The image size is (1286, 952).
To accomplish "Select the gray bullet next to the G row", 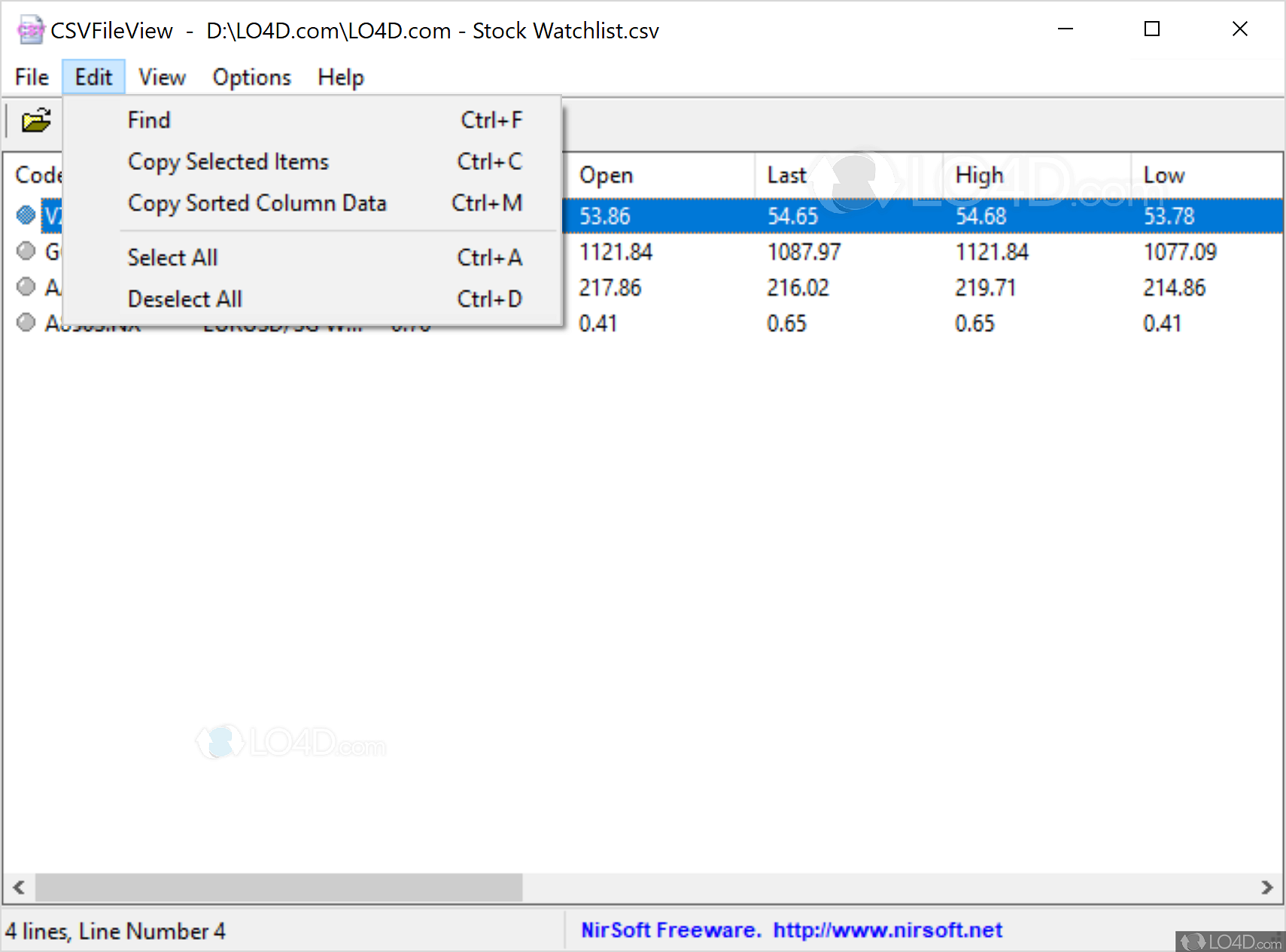I will 26,251.
